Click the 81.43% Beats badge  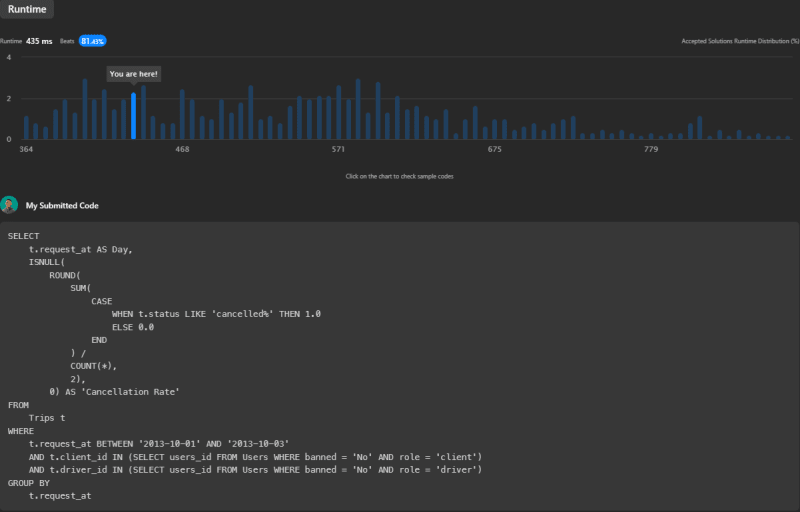[x=92, y=41]
